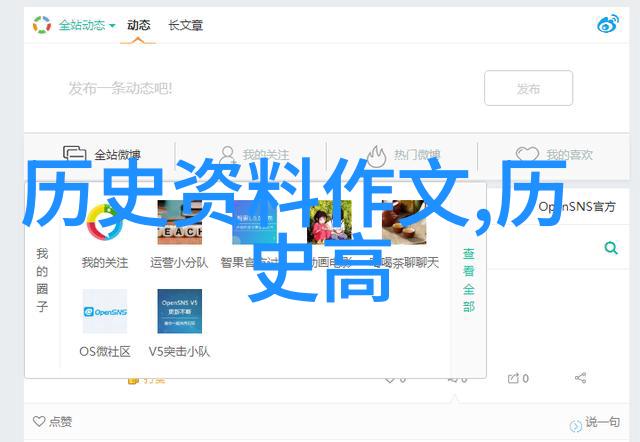Image resolution: width=640 pixels, height=442 pixels.
Task: Open the V5突击小队 circle thumbnail
Action: pos(179,312)
